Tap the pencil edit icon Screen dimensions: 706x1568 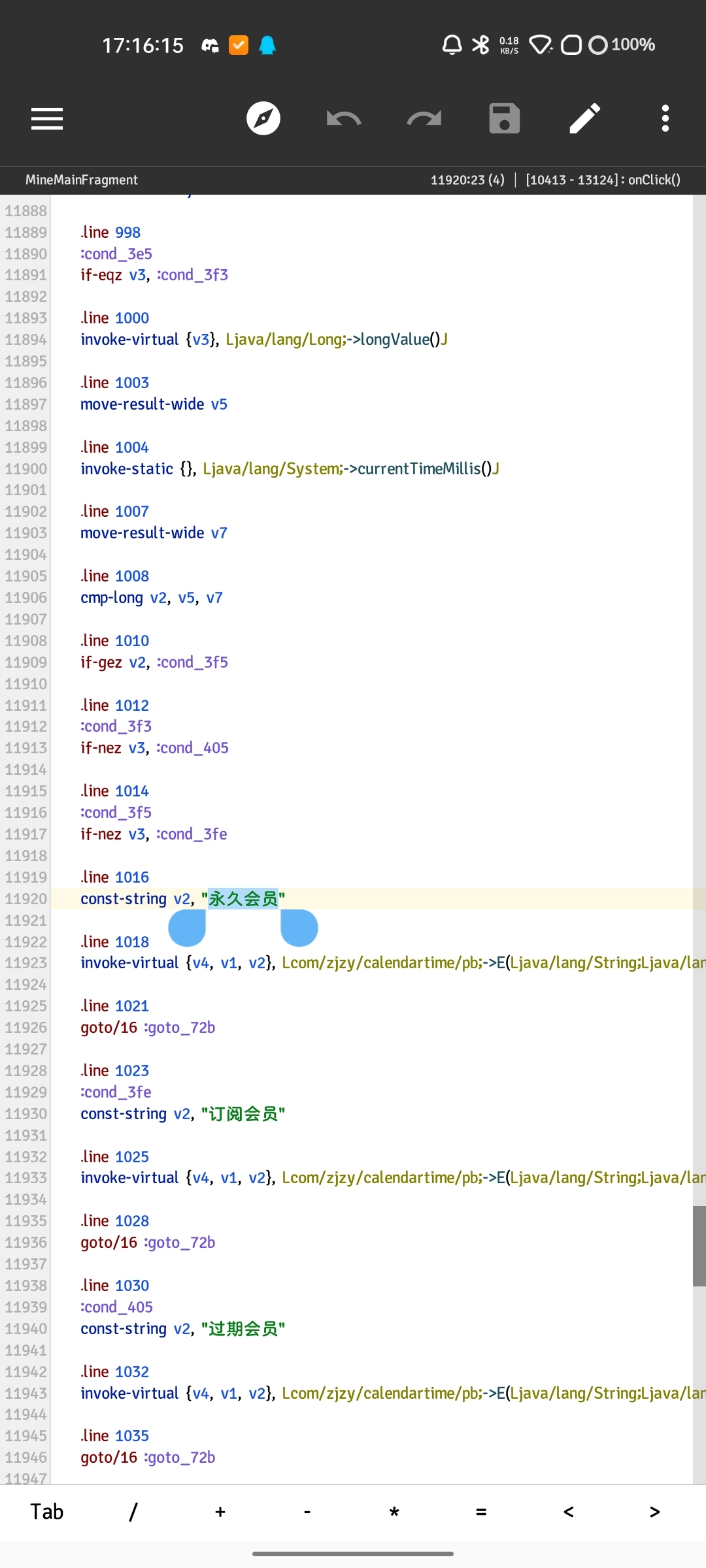[584, 119]
